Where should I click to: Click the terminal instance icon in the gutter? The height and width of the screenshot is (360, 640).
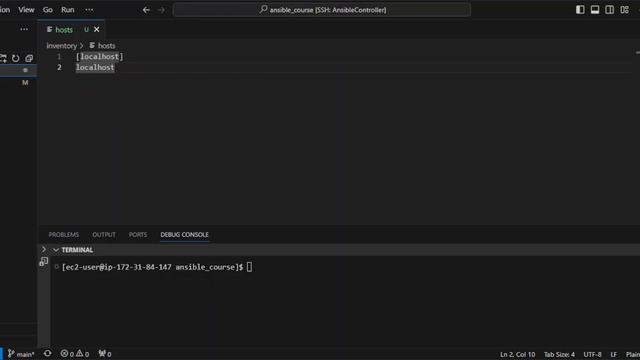point(44,262)
